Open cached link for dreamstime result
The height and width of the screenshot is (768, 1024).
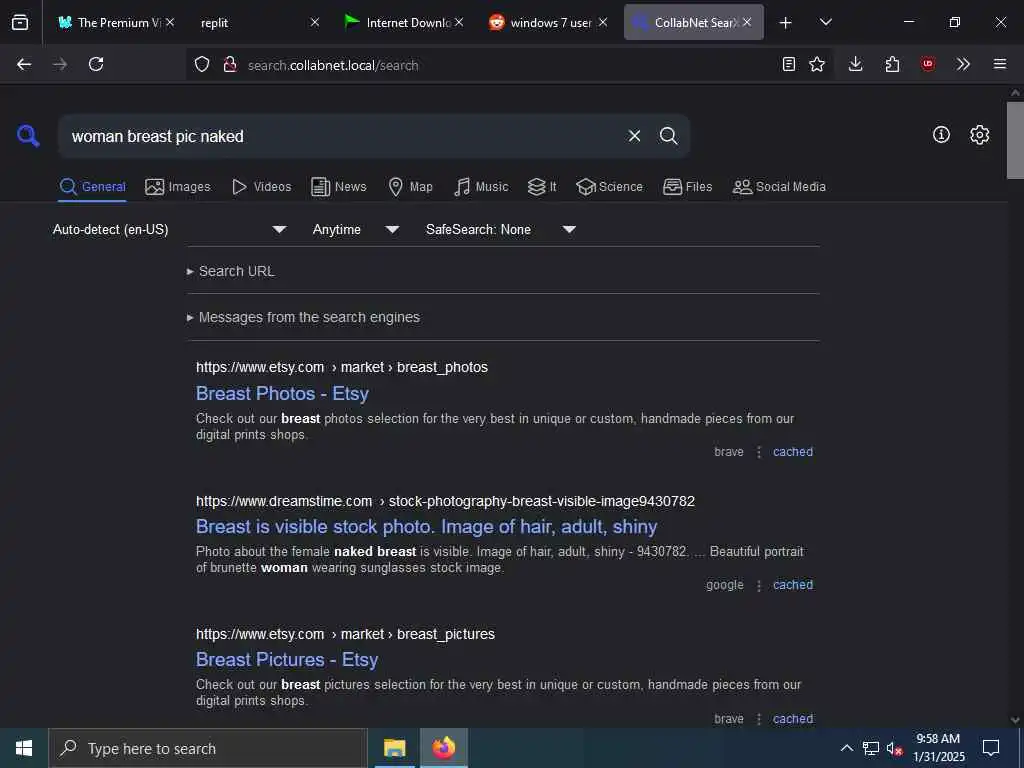[793, 585]
